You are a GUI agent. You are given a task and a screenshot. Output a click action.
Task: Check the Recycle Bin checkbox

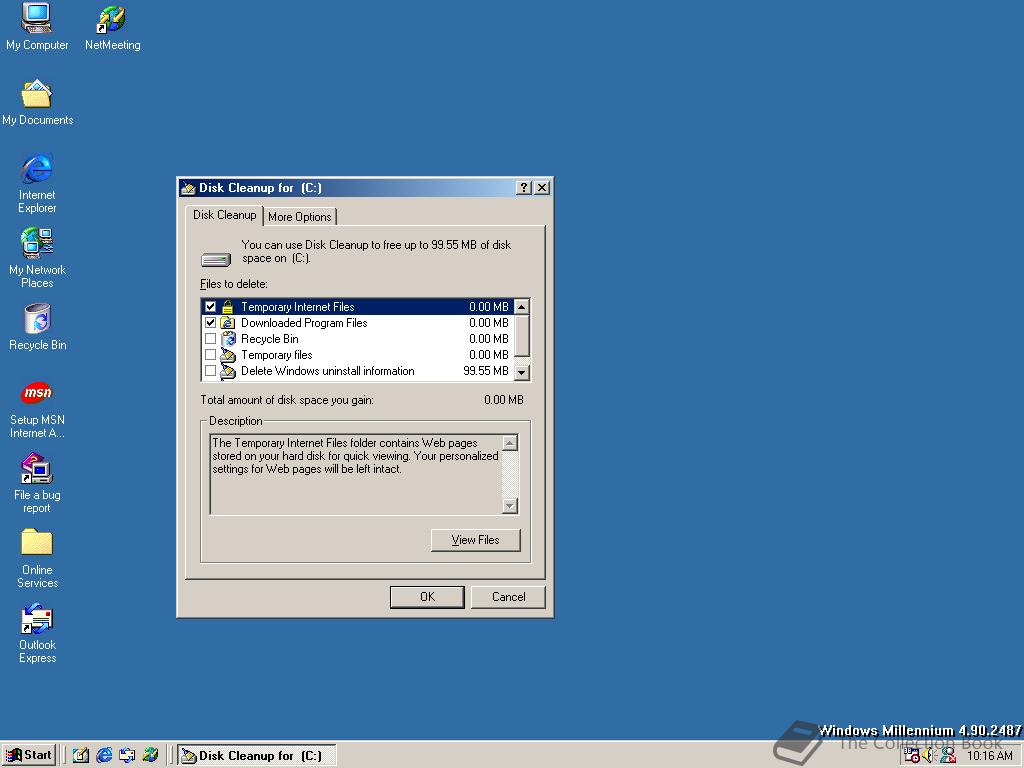point(210,338)
